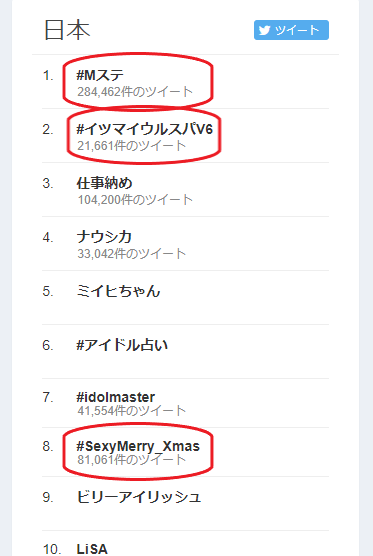
Task: Click the 21,661件のツイート count text
Action: point(132,146)
